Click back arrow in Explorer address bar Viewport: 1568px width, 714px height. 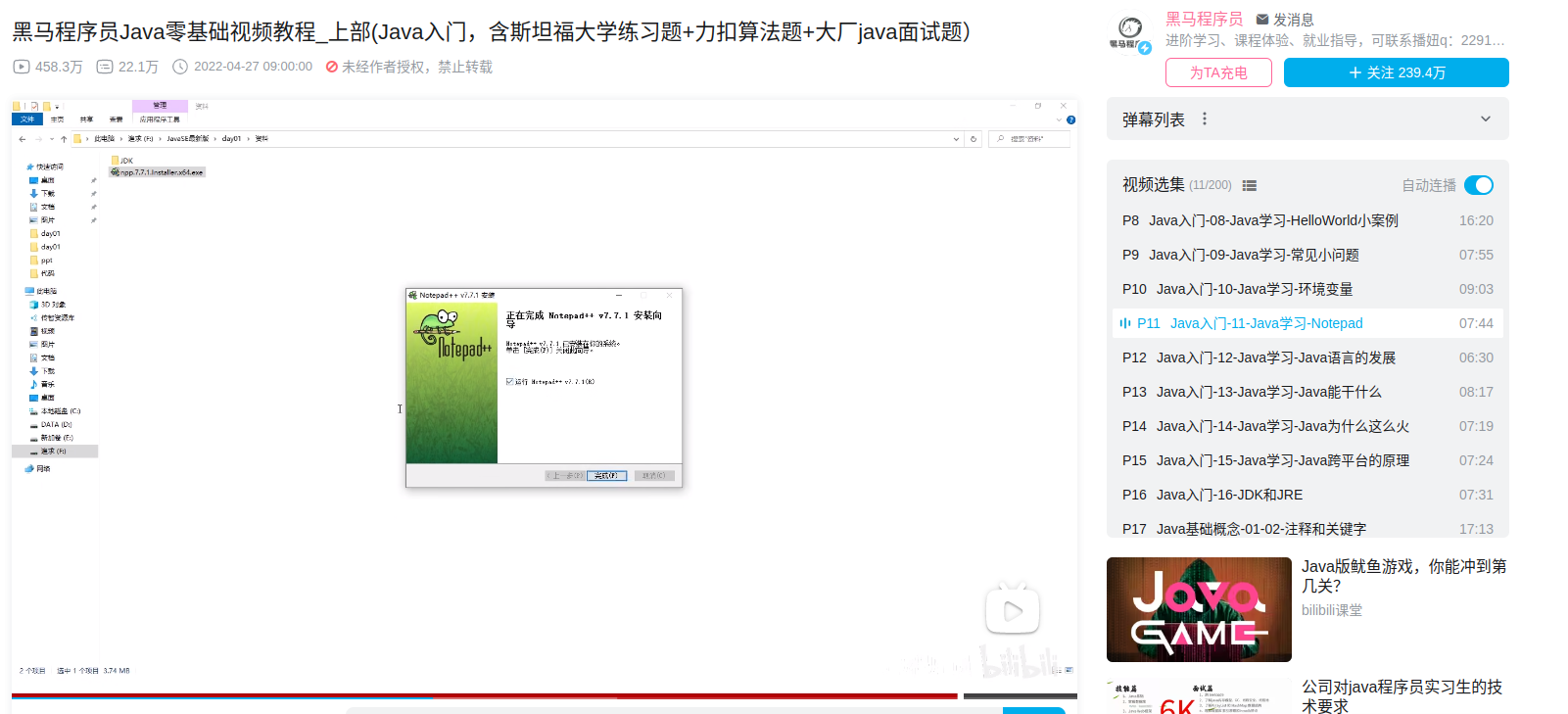tap(23, 139)
